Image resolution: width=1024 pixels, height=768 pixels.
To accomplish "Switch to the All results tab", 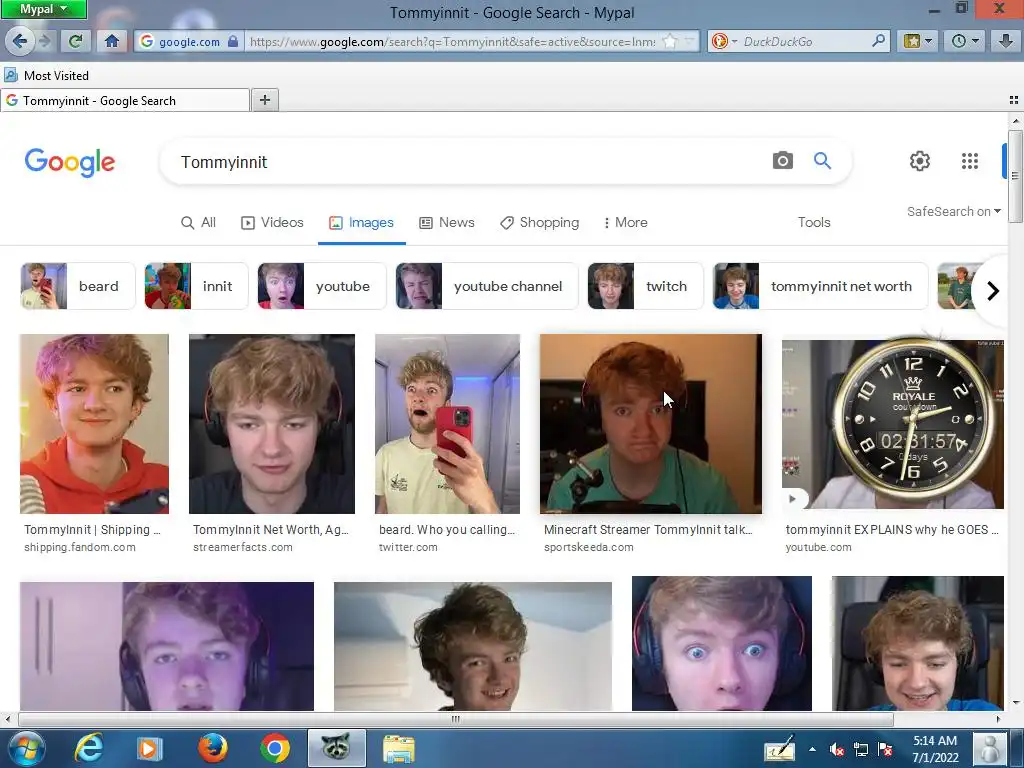I will pos(198,223).
